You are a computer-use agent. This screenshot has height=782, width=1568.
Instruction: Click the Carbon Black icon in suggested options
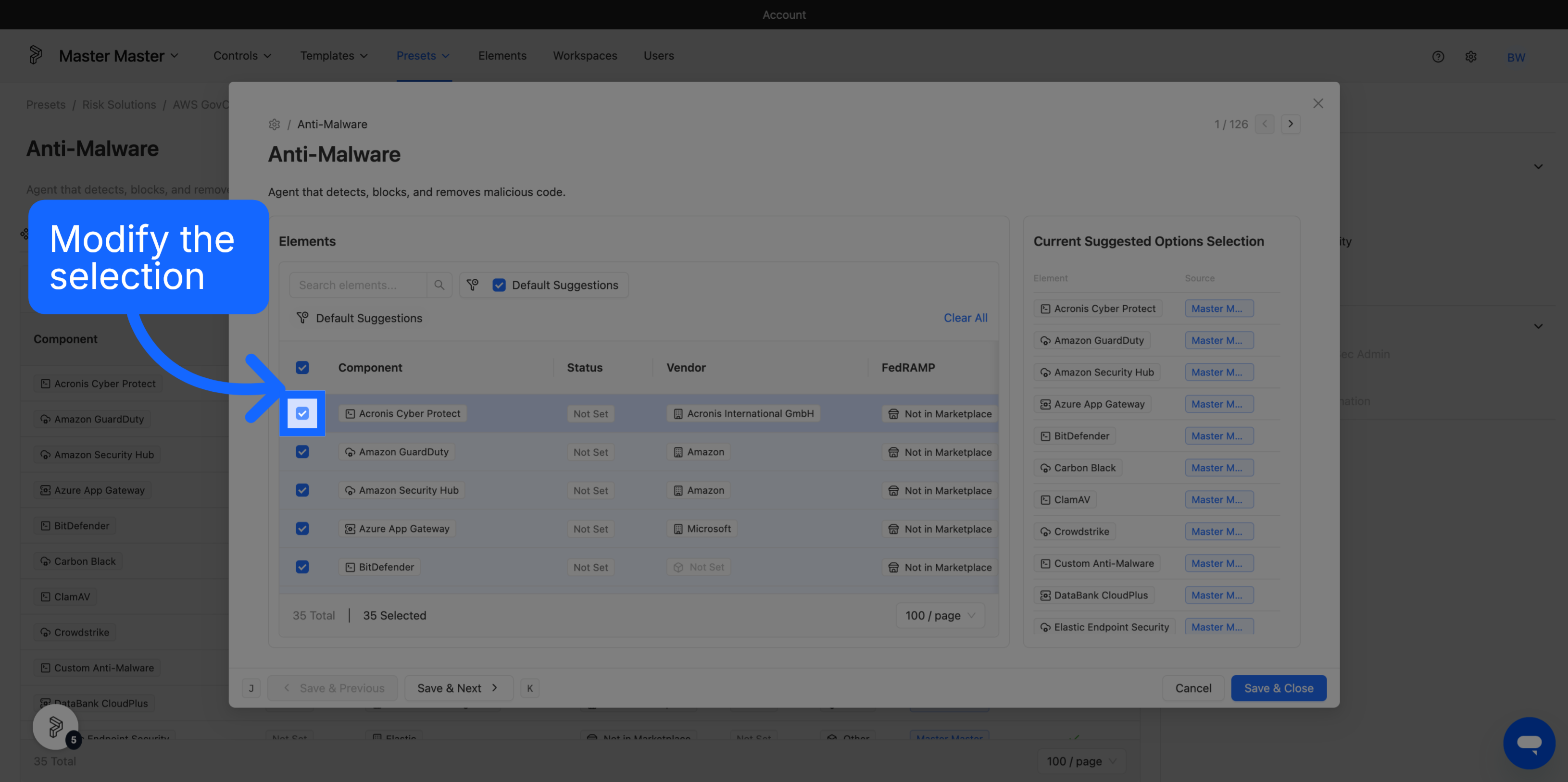pyautogui.click(x=1045, y=468)
